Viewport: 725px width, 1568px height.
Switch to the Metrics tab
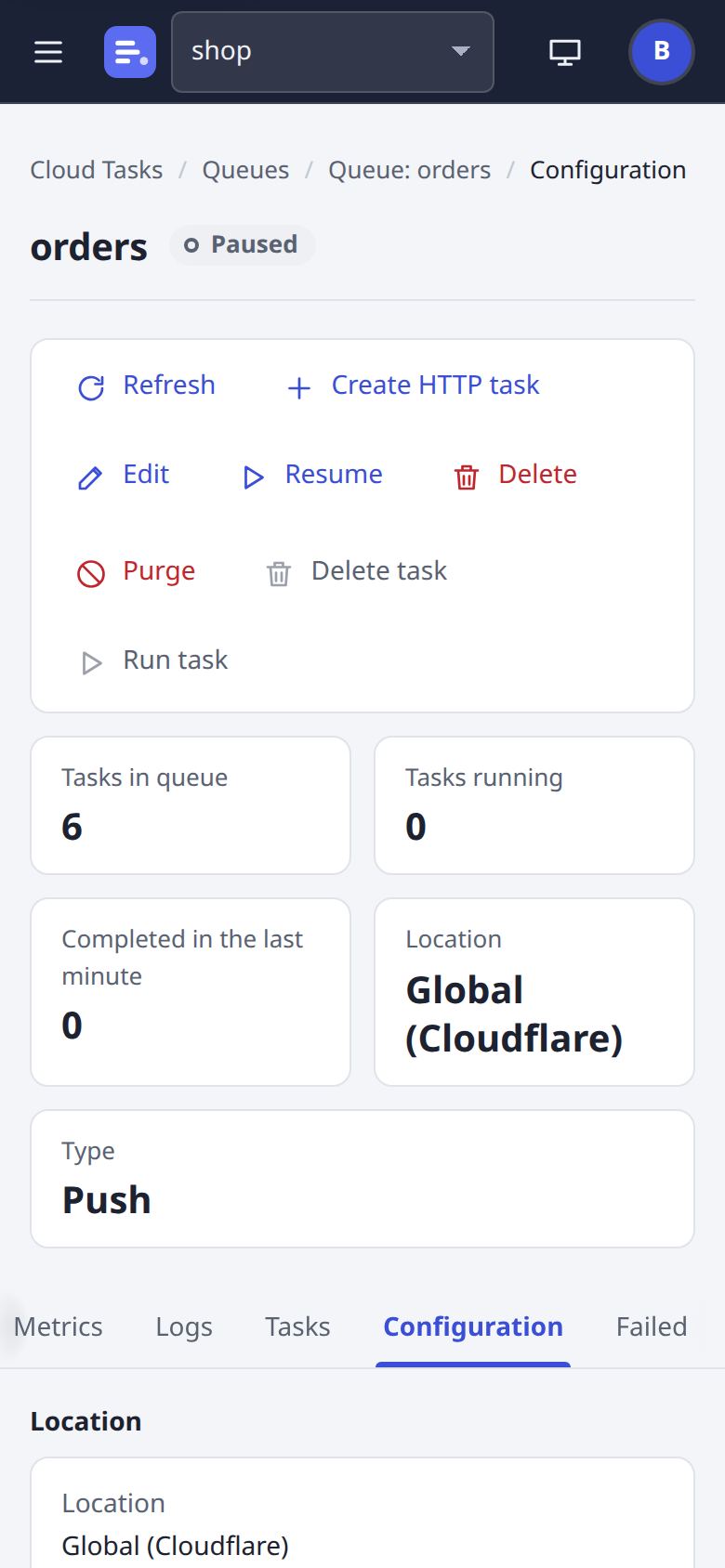[59, 1326]
